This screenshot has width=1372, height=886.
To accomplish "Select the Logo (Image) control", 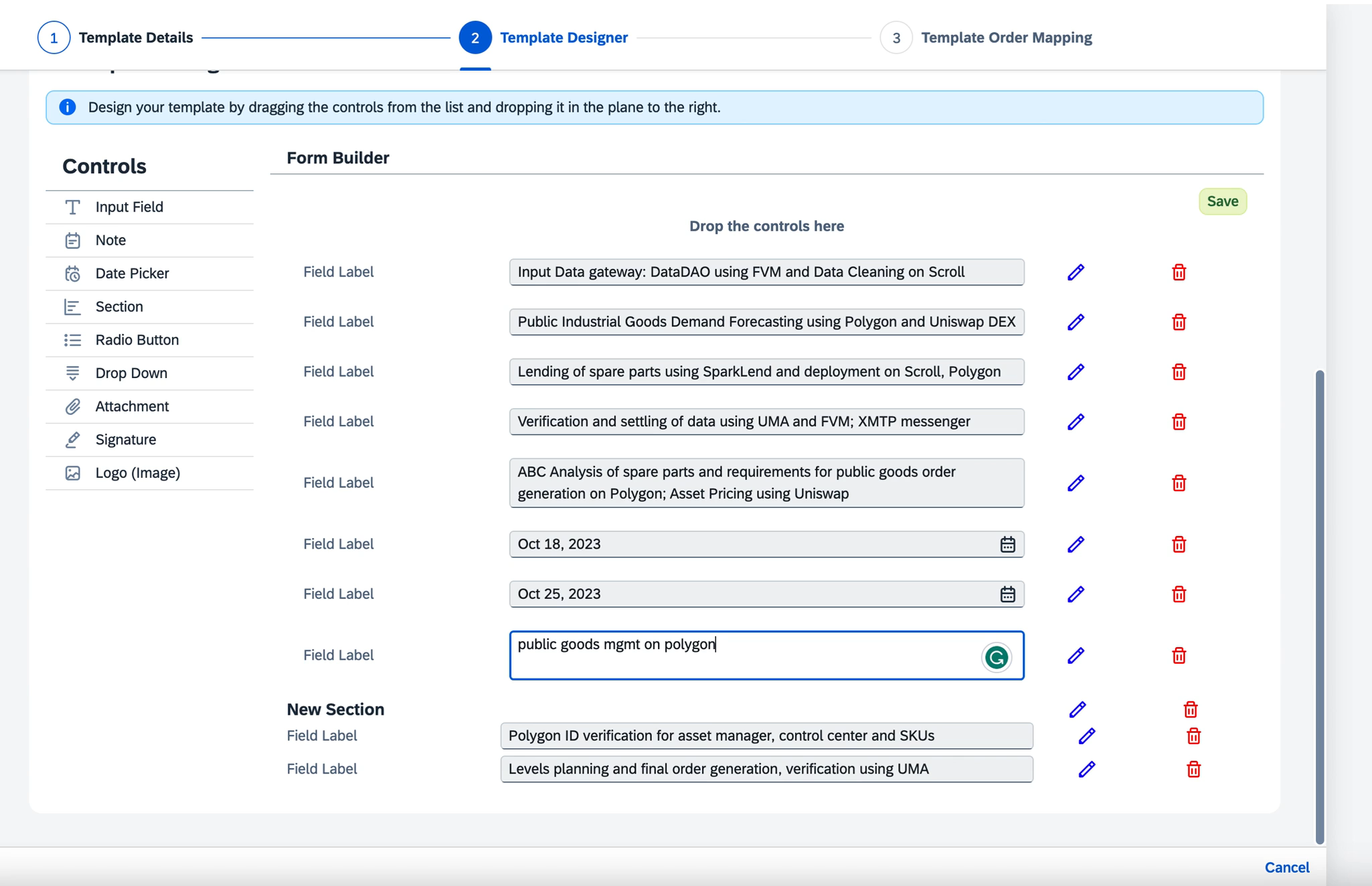I will (149, 472).
